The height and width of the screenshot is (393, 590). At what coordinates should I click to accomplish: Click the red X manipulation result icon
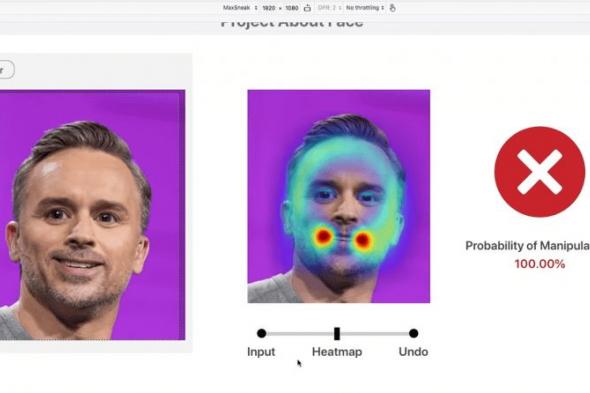540,172
